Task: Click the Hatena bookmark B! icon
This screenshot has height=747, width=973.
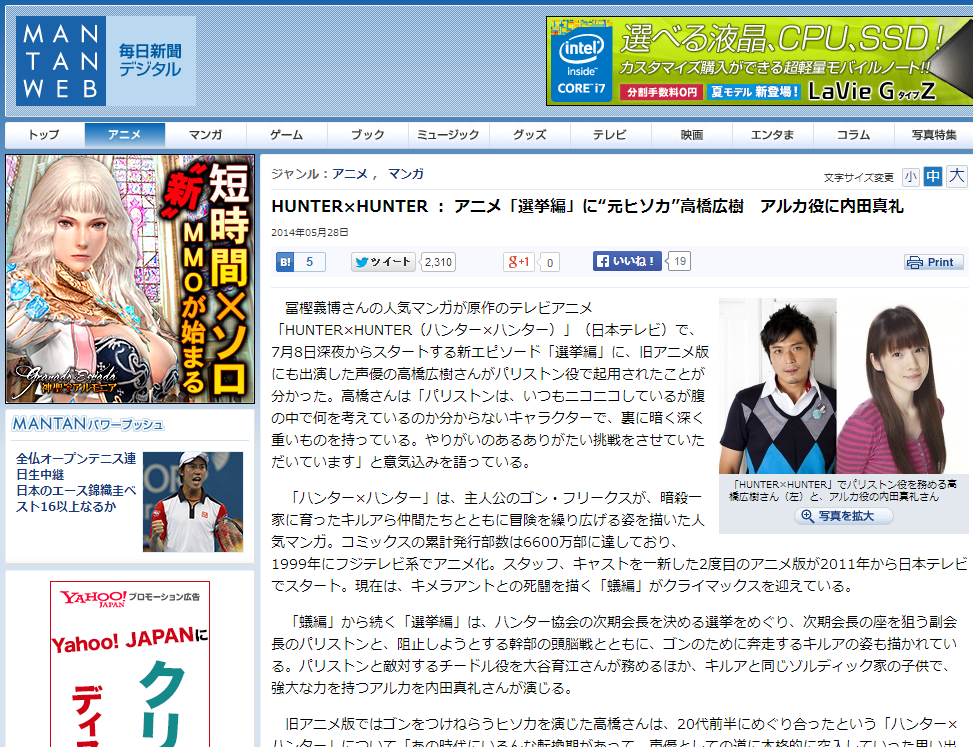Action: 285,262
